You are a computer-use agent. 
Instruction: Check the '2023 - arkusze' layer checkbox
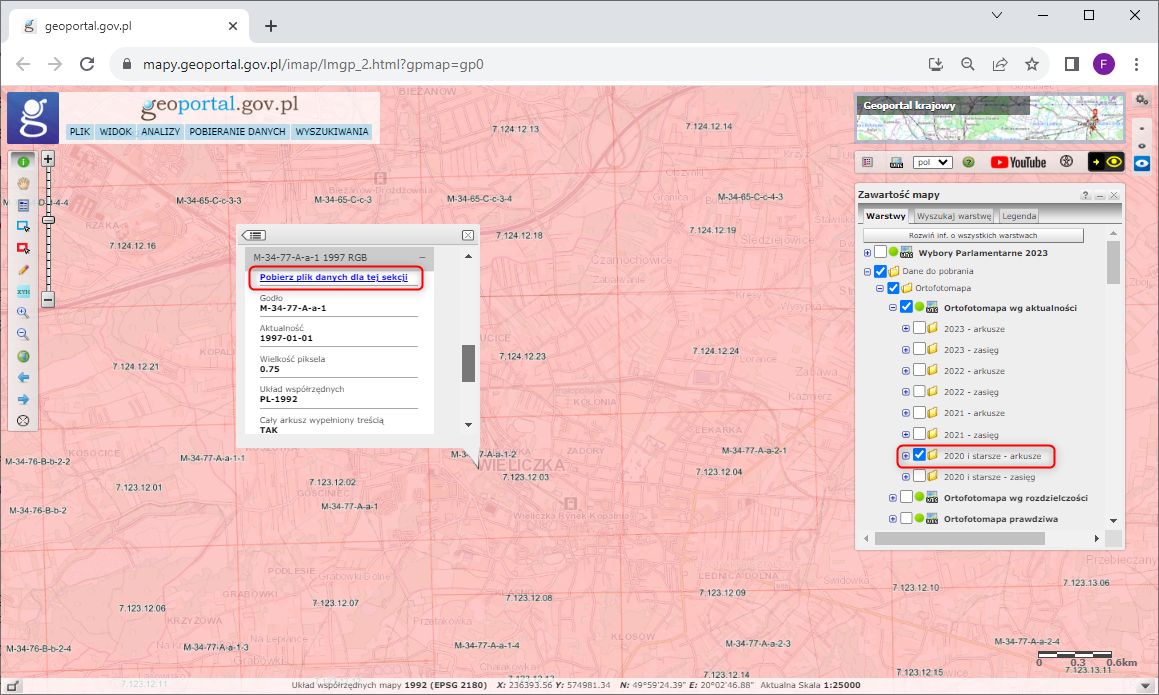coord(919,328)
